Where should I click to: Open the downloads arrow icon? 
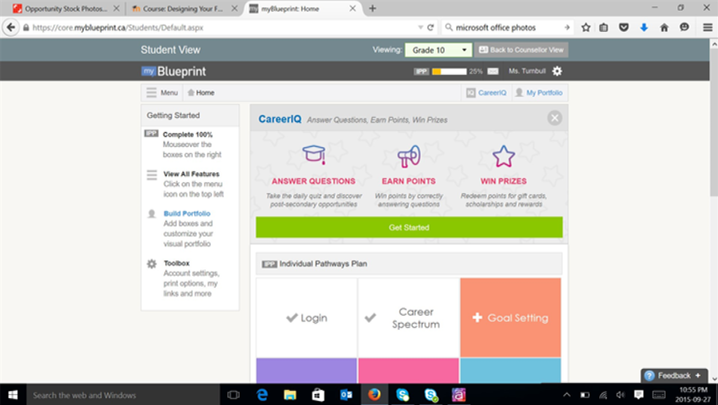click(x=644, y=27)
